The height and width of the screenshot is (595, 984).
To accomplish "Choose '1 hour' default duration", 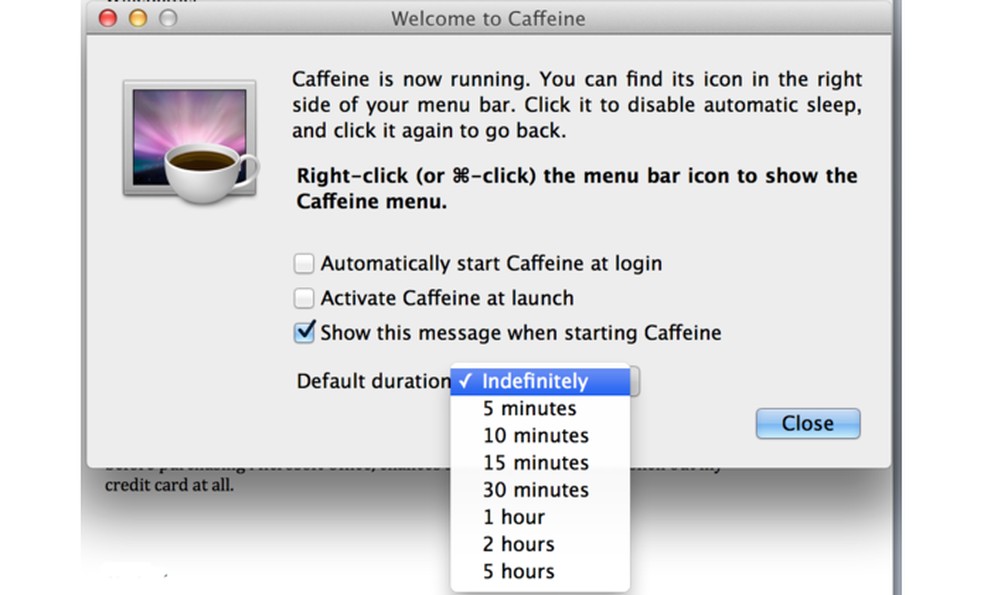I will 513,517.
